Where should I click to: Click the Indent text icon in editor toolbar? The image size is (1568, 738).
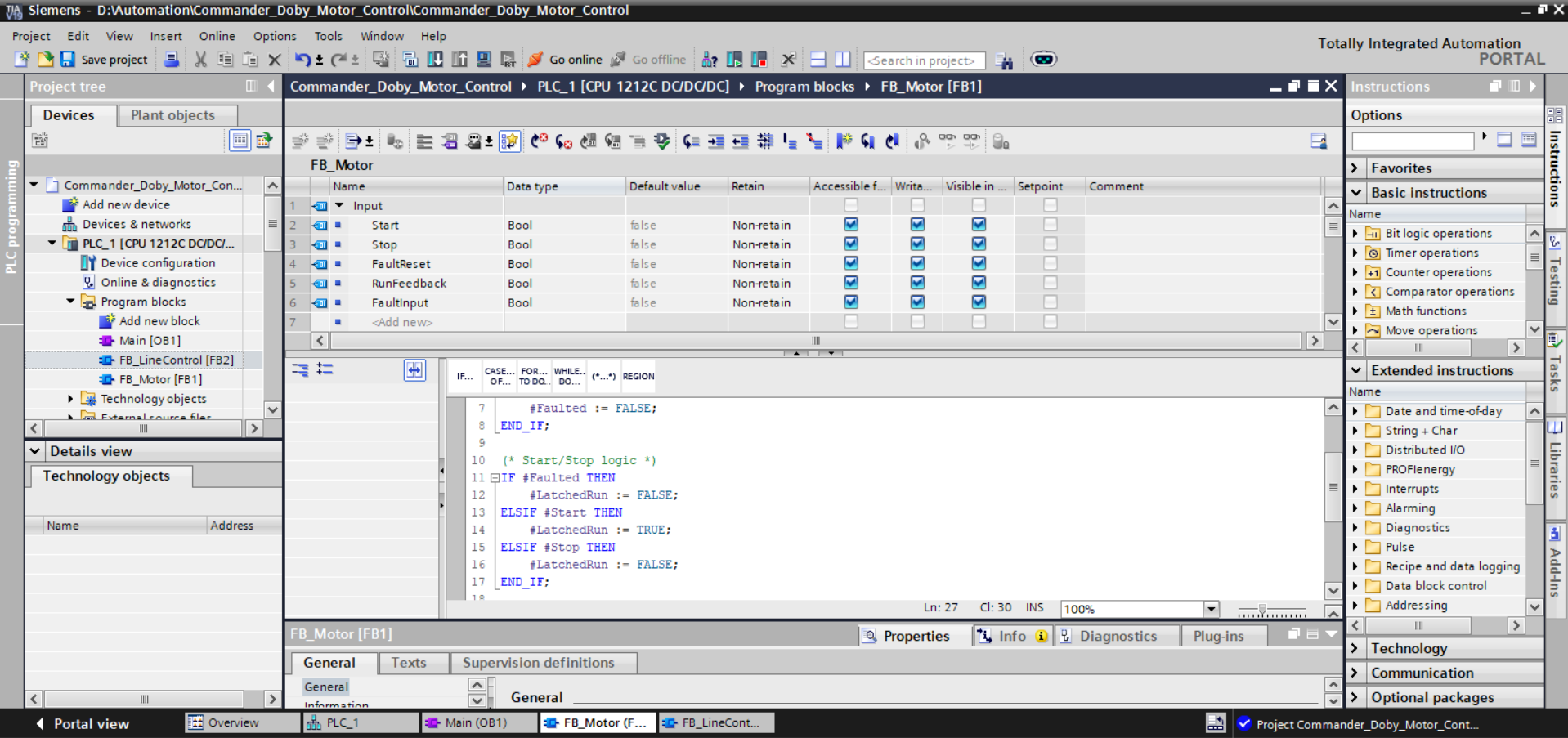[x=715, y=141]
